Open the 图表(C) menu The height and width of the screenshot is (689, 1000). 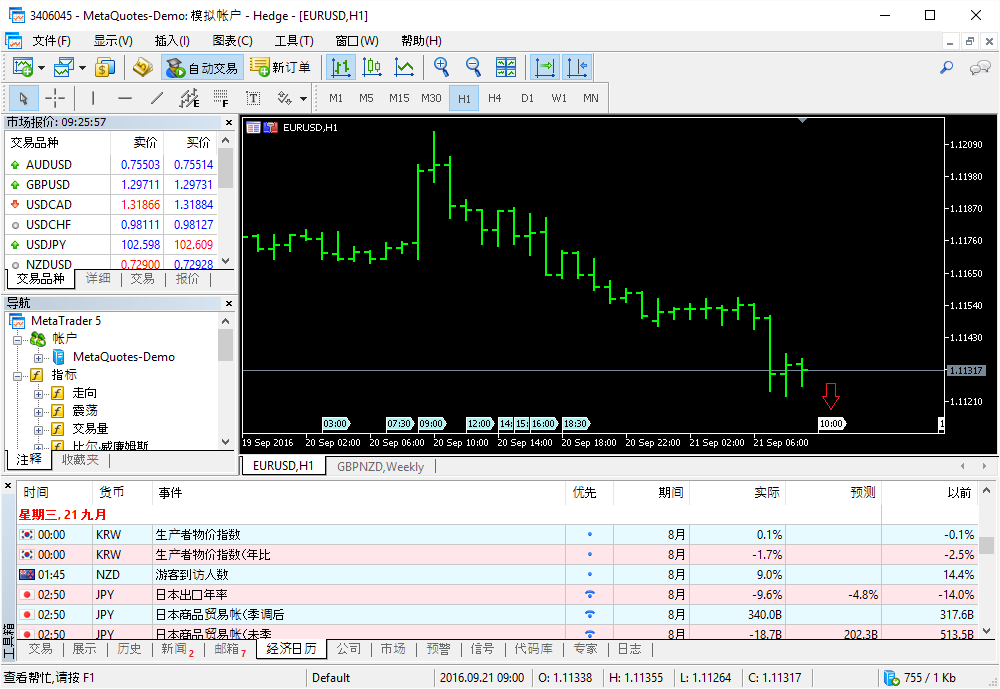tap(233, 41)
